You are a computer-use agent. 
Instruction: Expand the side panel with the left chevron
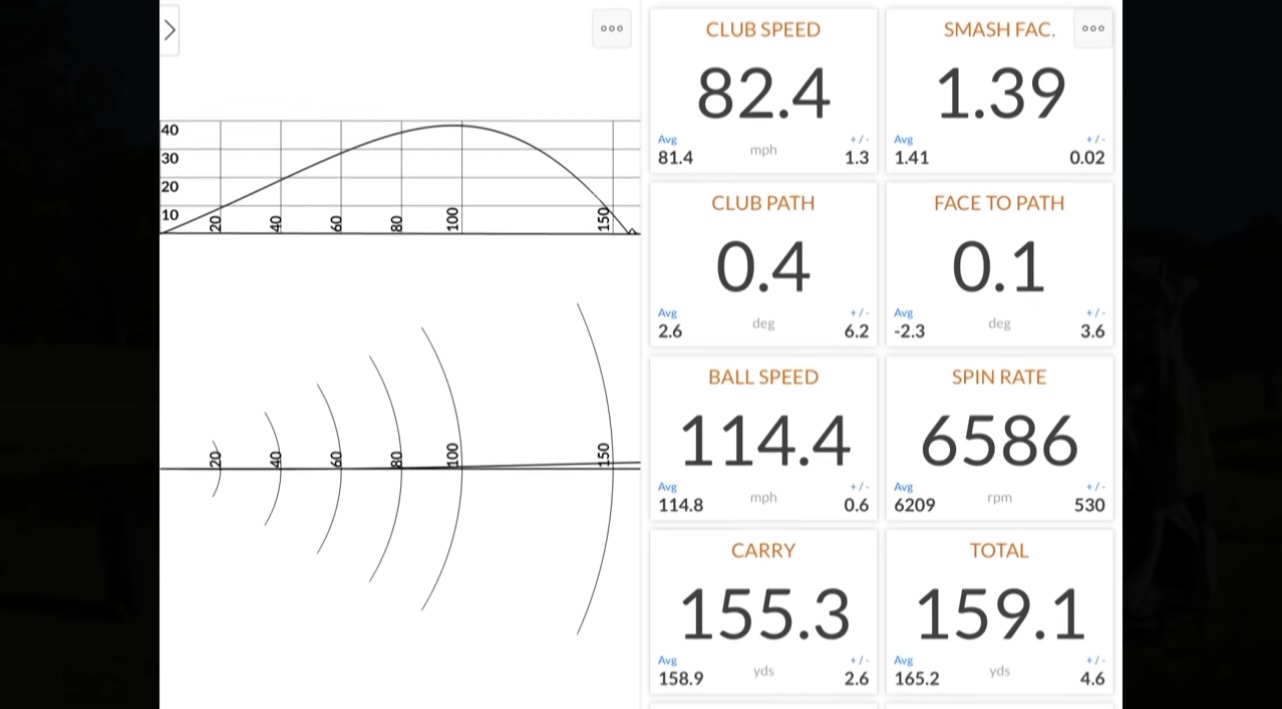point(170,30)
